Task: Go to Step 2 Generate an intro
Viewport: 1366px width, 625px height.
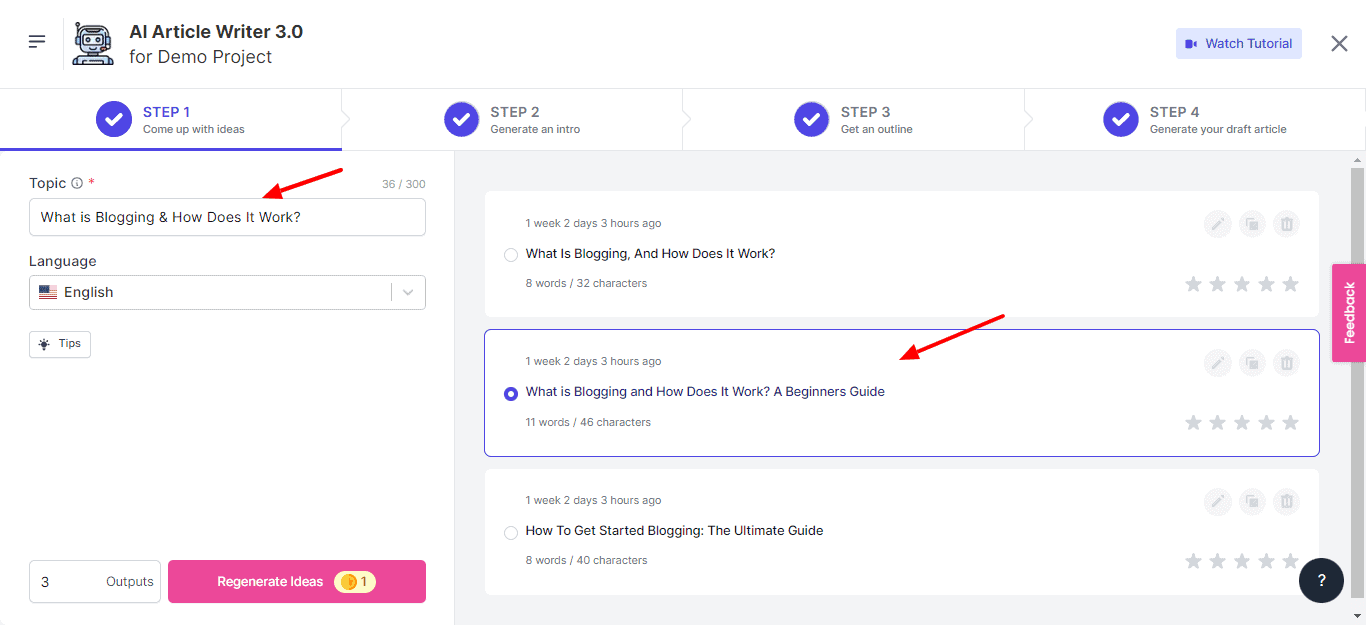Action: tap(513, 119)
